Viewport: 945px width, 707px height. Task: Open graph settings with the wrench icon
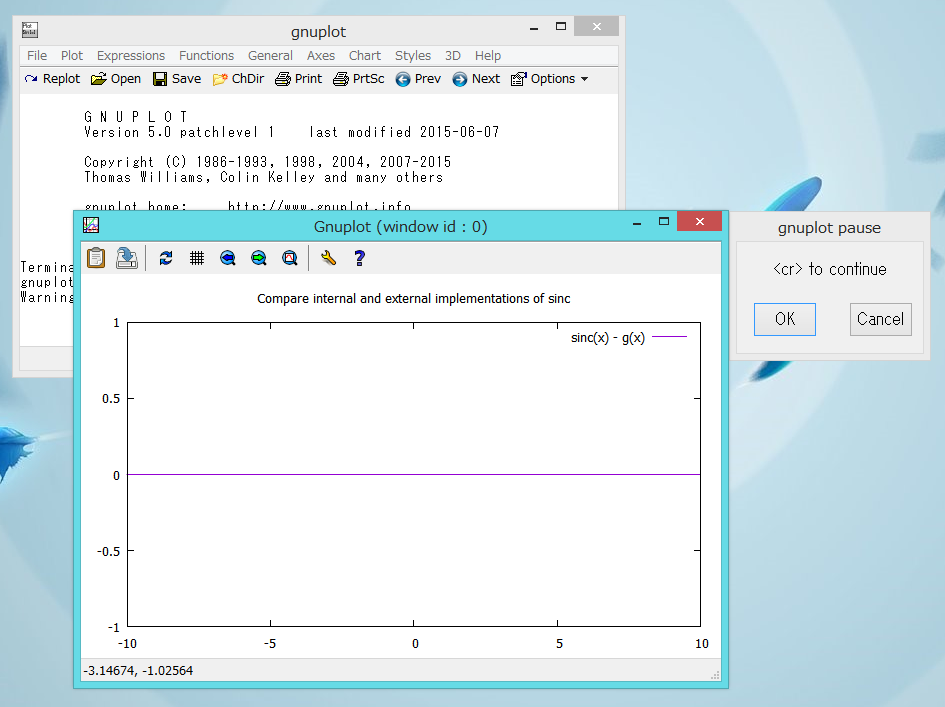(327, 258)
